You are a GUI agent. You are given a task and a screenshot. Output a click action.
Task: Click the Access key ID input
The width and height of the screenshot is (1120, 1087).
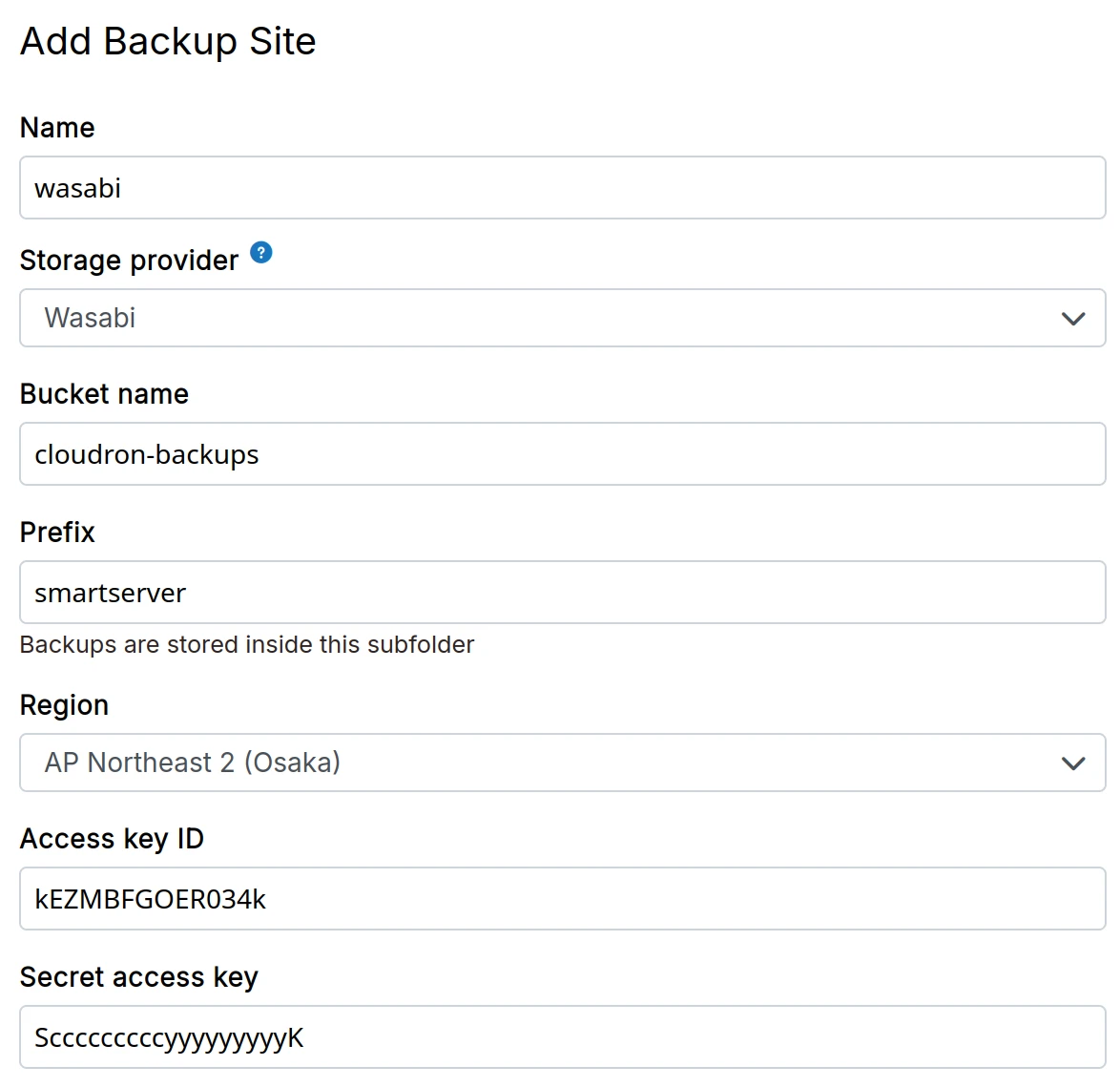[562, 899]
